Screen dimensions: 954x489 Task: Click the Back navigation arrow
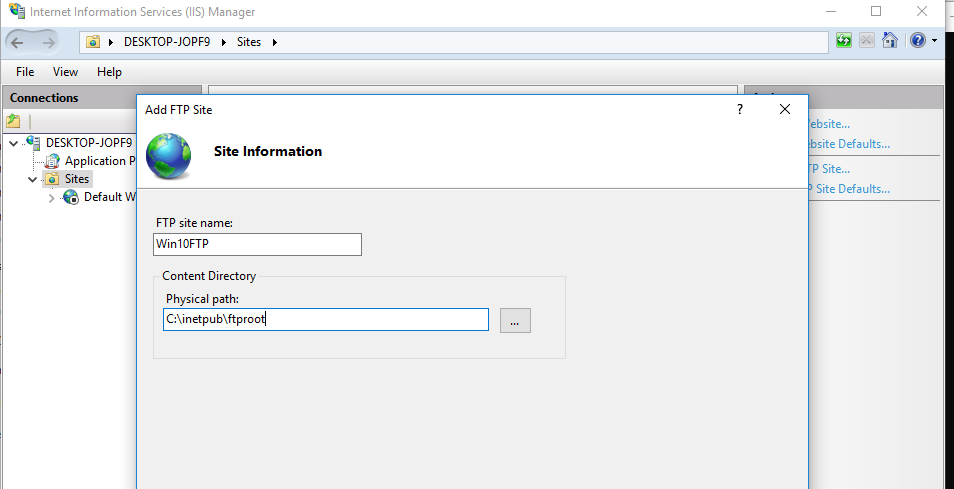pyautogui.click(x=19, y=41)
